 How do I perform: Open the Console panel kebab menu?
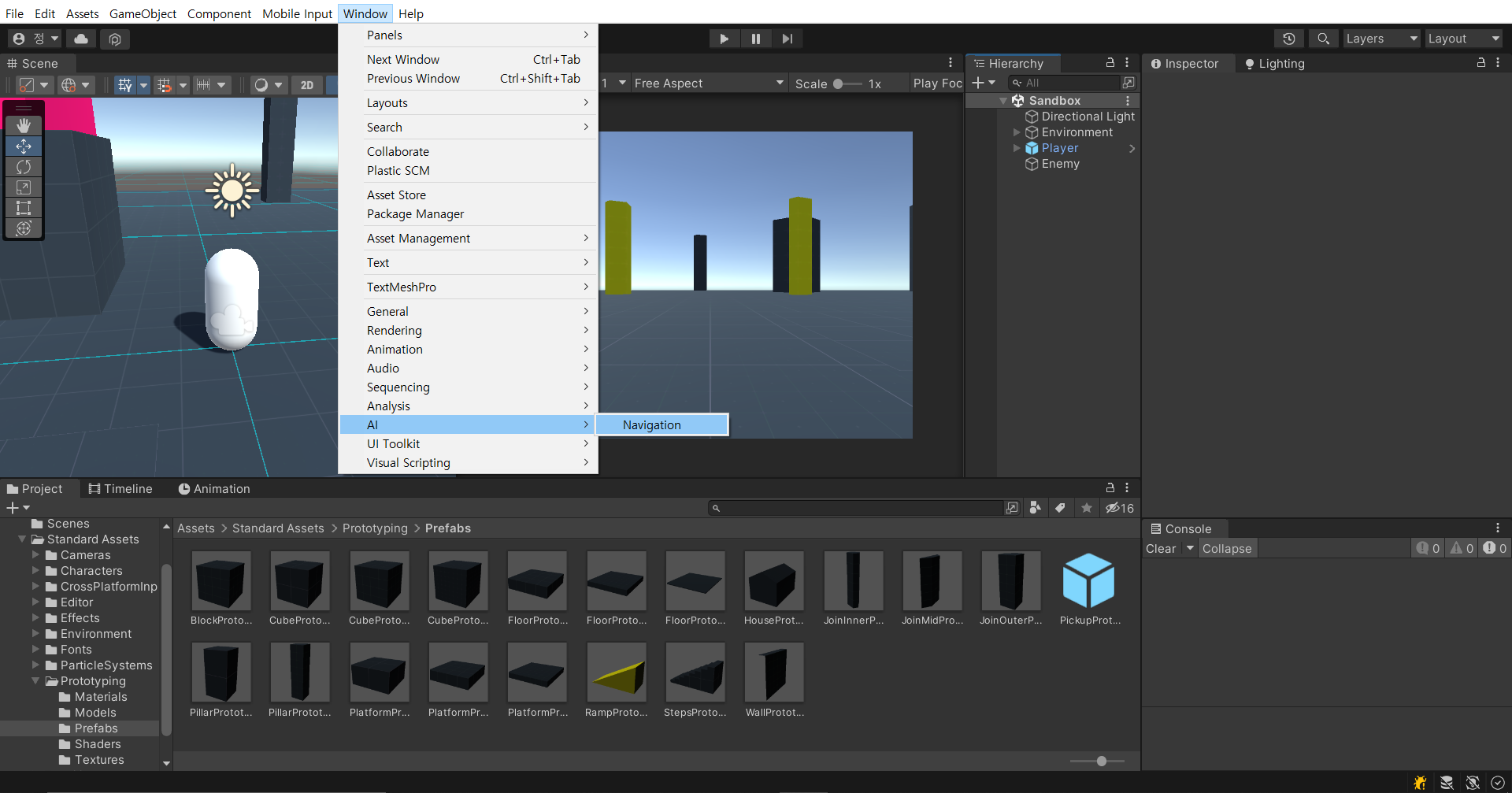(x=1498, y=528)
